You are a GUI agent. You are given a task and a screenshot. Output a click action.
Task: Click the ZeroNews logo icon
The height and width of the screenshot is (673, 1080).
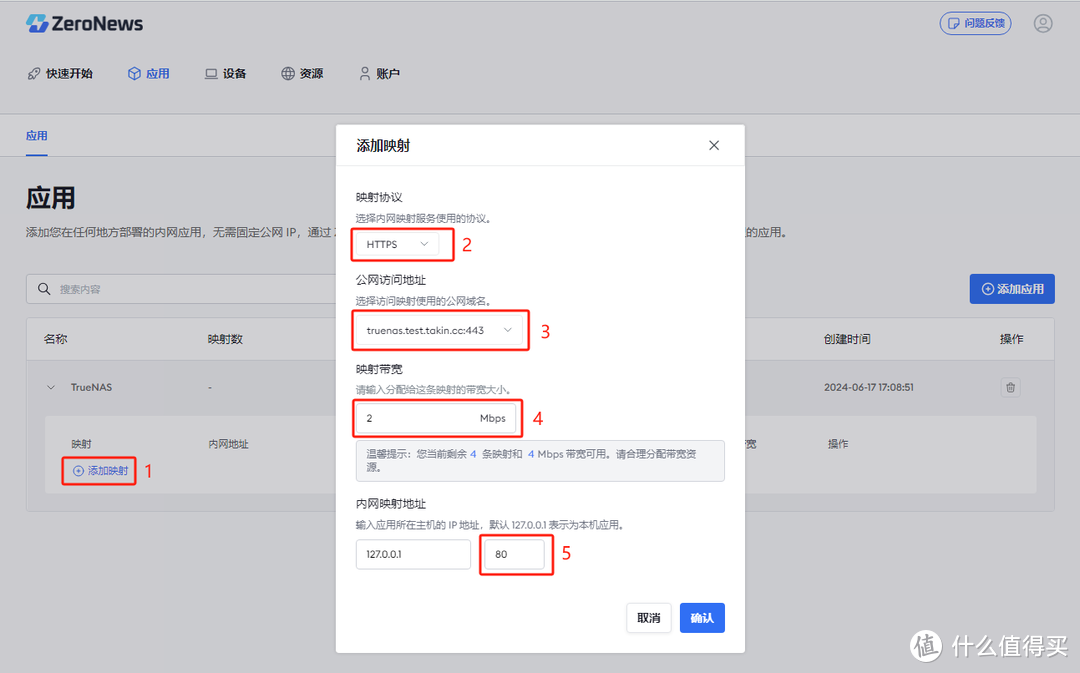coord(37,22)
